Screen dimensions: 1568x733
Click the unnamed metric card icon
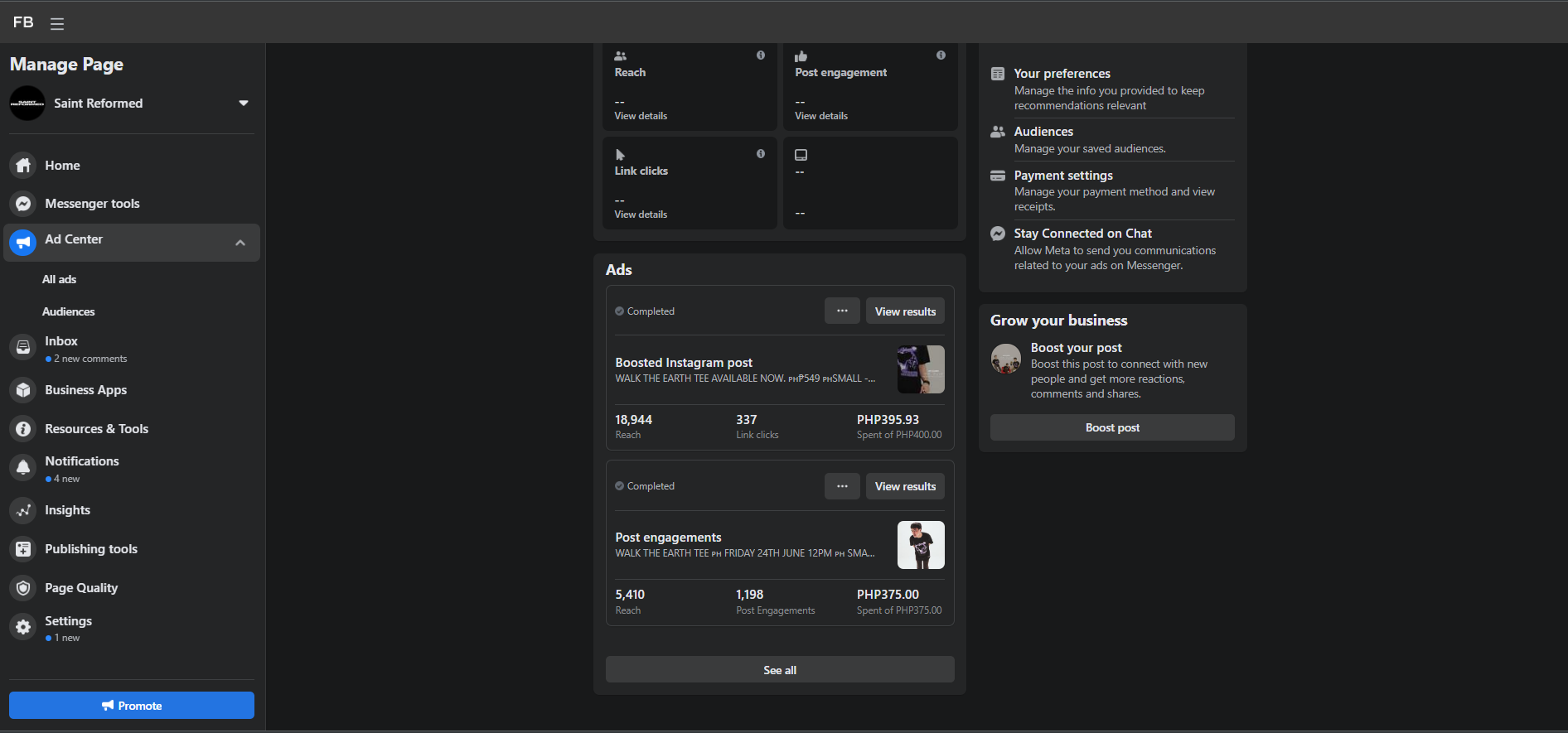[801, 155]
